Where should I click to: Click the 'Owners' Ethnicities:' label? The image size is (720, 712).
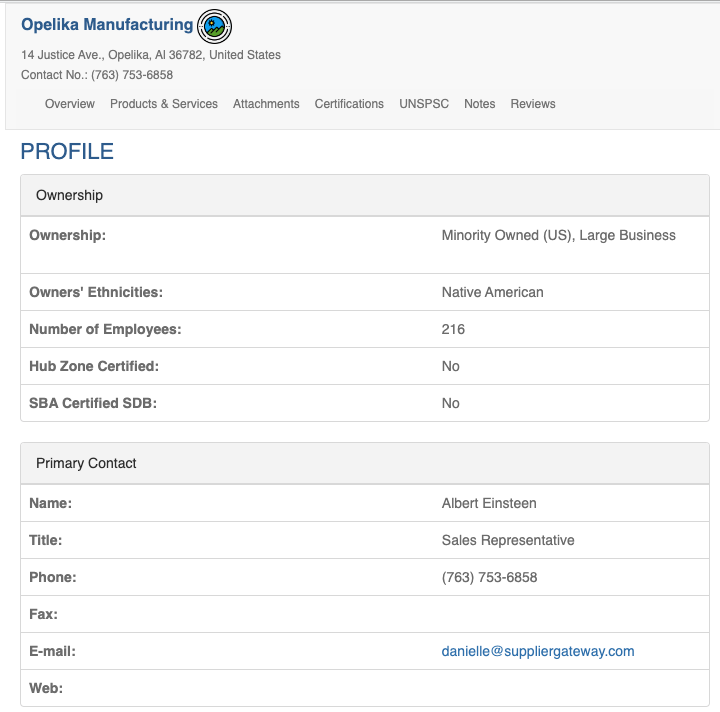pos(96,292)
